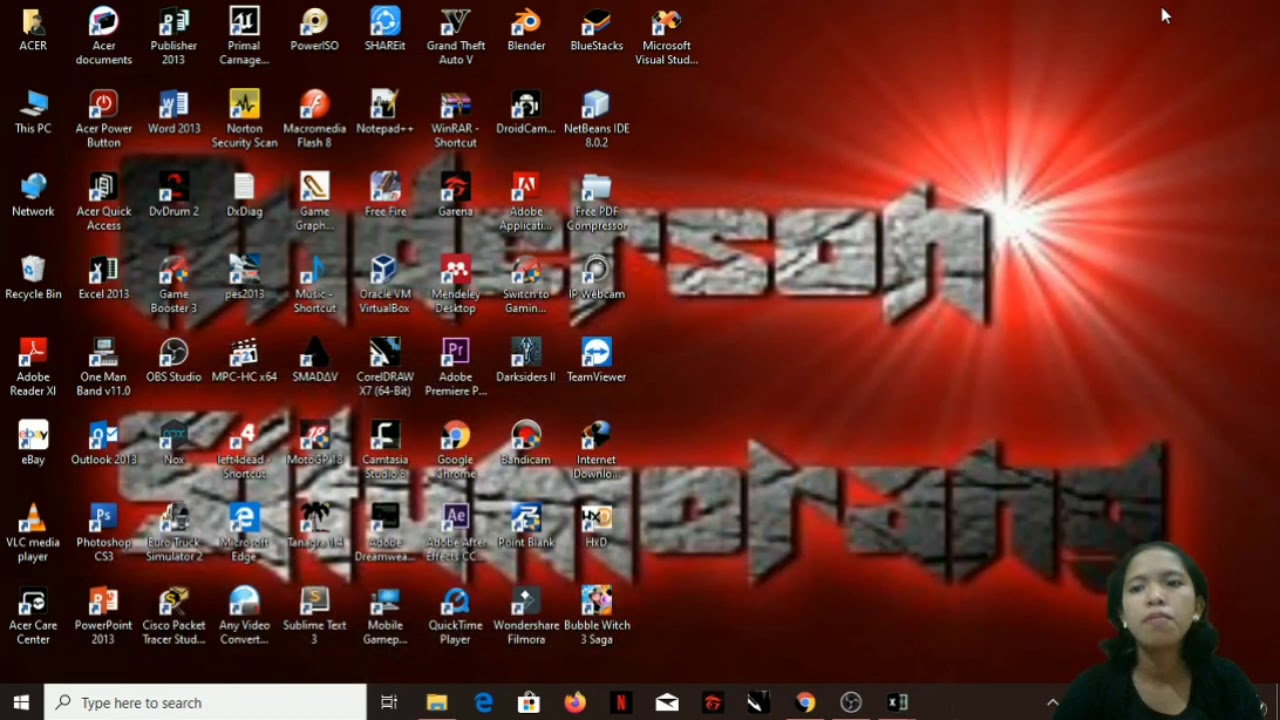Select the Oracle VM VirtualBox icon

pos(385,285)
